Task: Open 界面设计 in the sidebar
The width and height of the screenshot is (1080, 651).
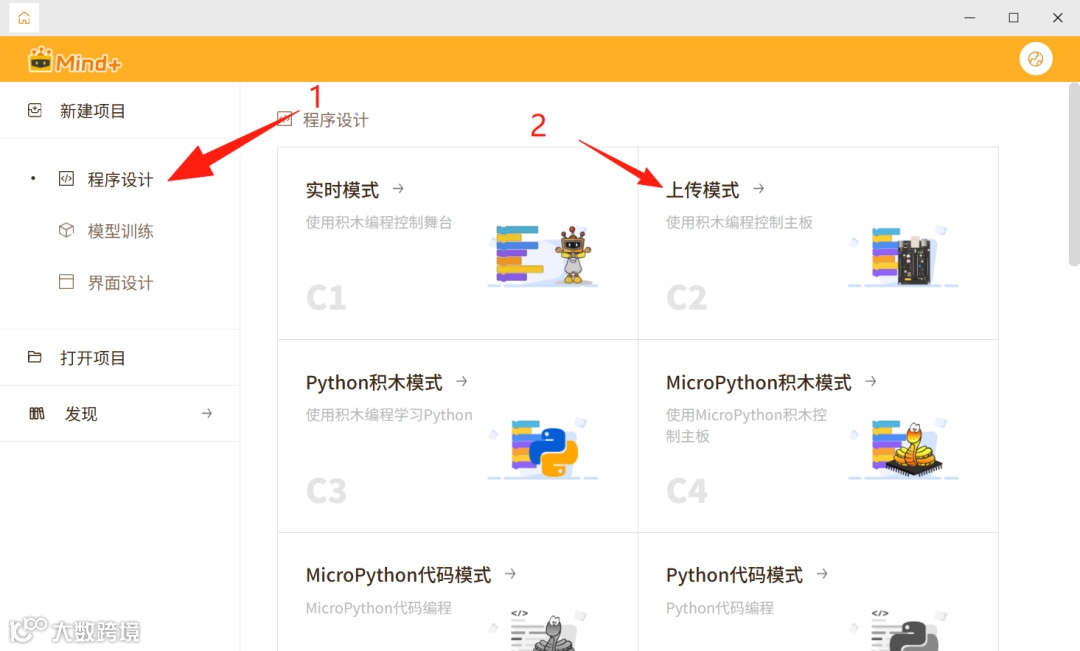Action: click(121, 282)
